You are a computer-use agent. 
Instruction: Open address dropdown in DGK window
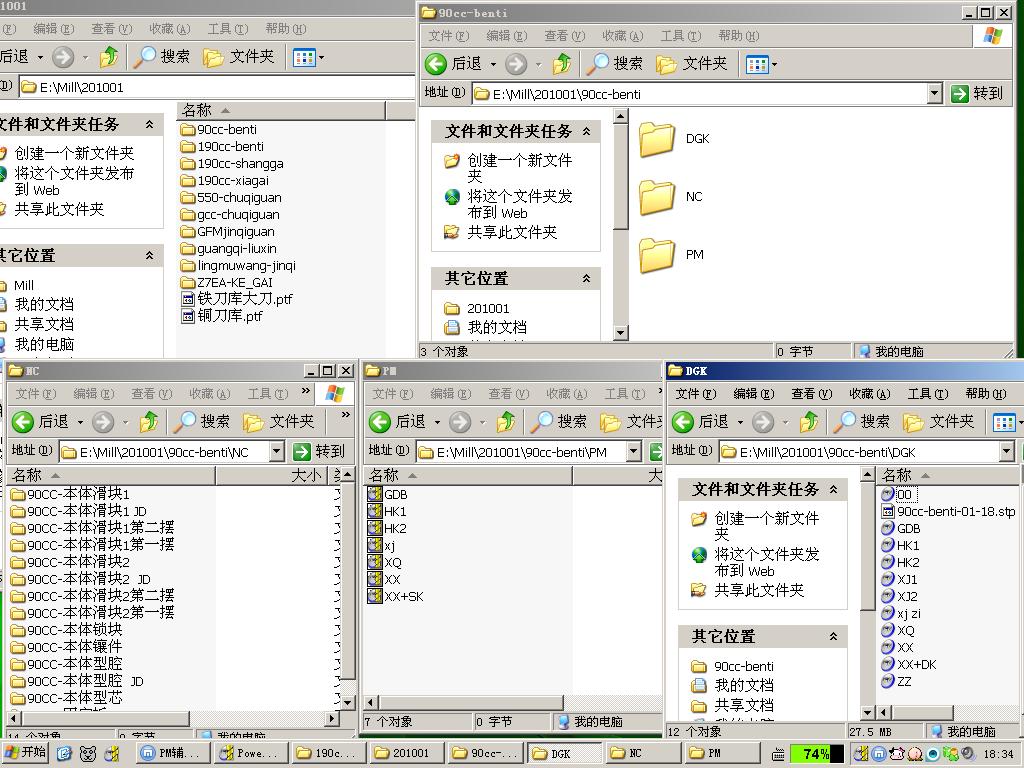1006,451
